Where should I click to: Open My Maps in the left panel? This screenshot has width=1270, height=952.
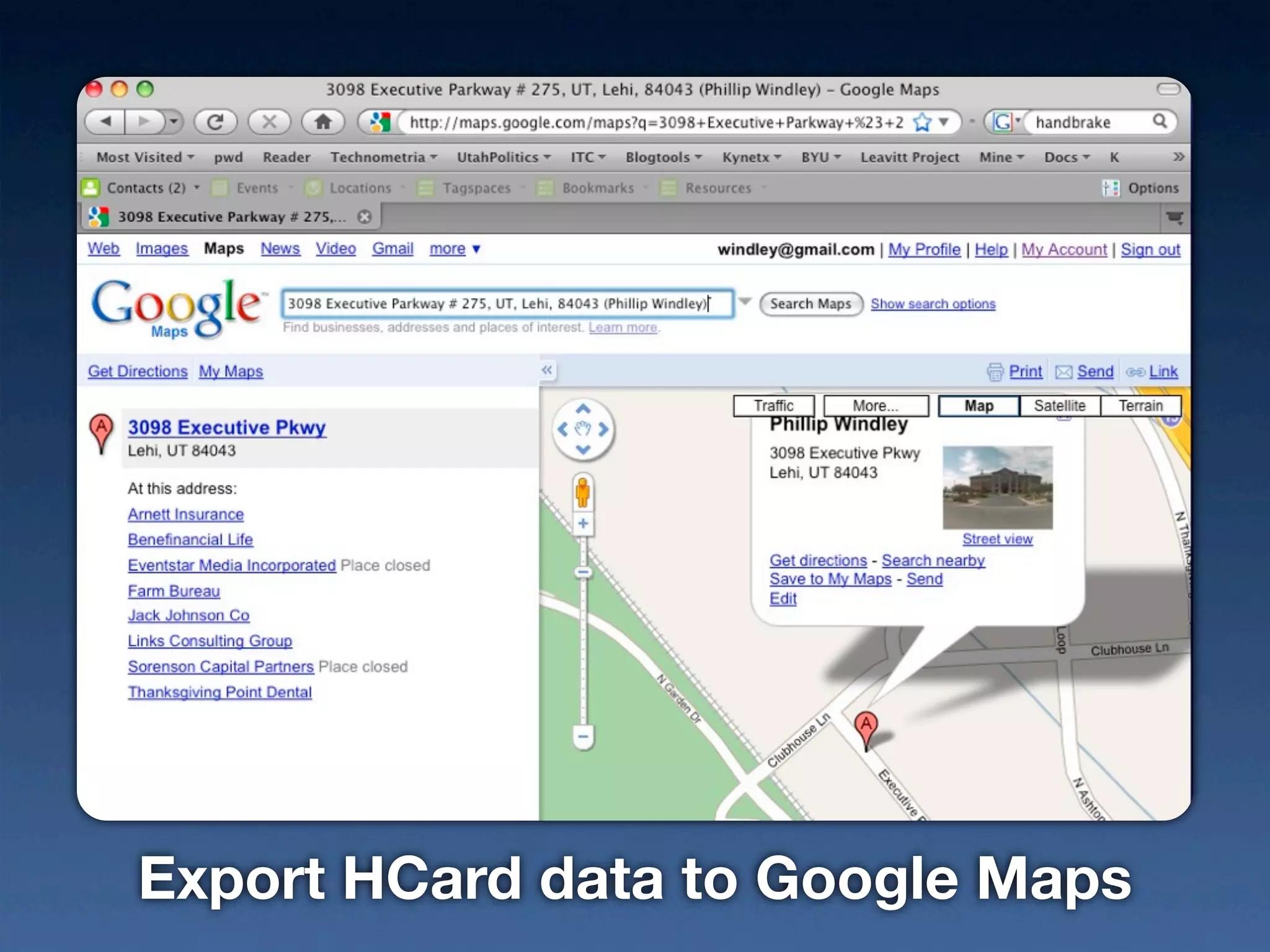[x=231, y=371]
